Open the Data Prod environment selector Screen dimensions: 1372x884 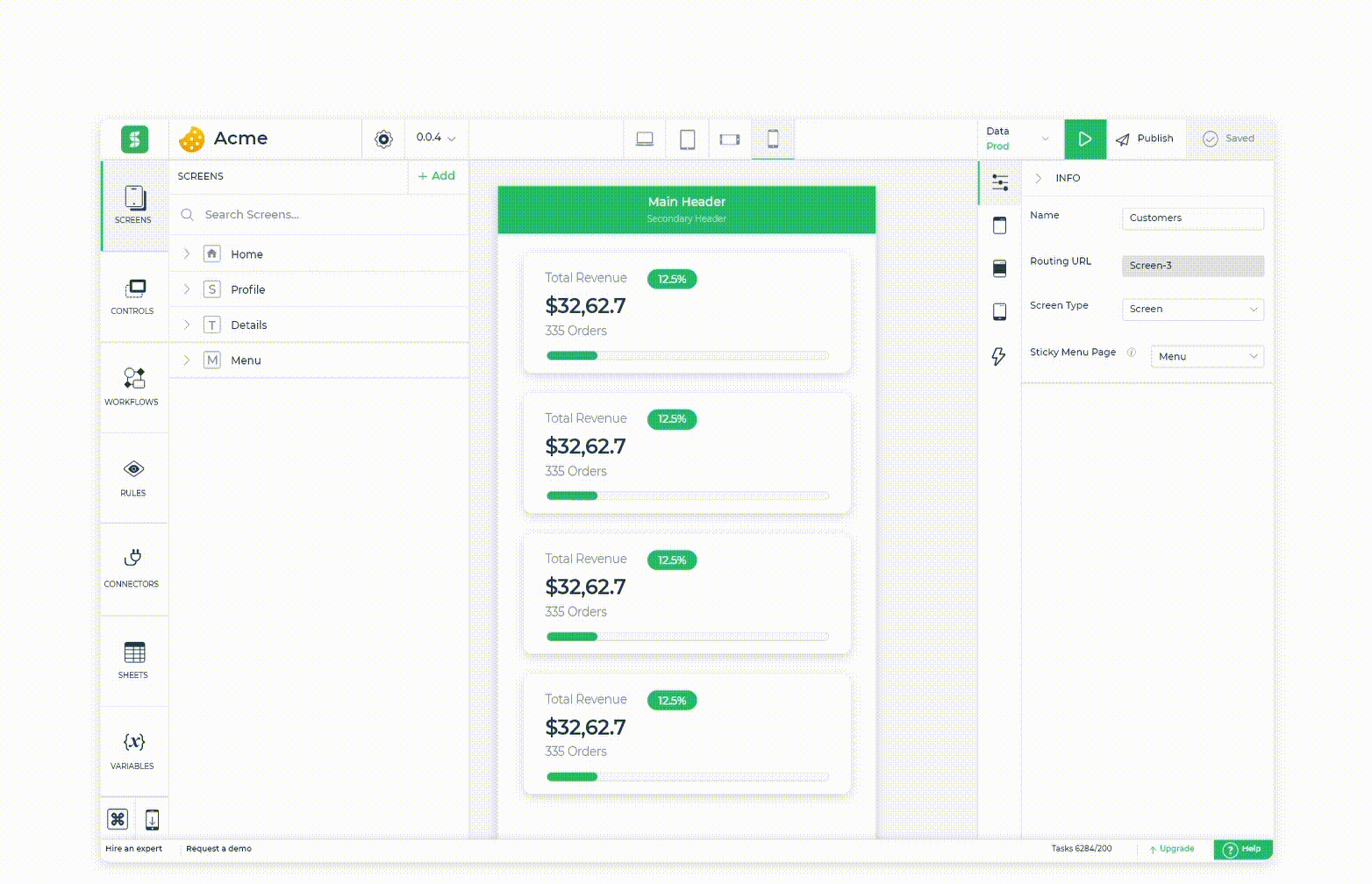pos(1019,138)
